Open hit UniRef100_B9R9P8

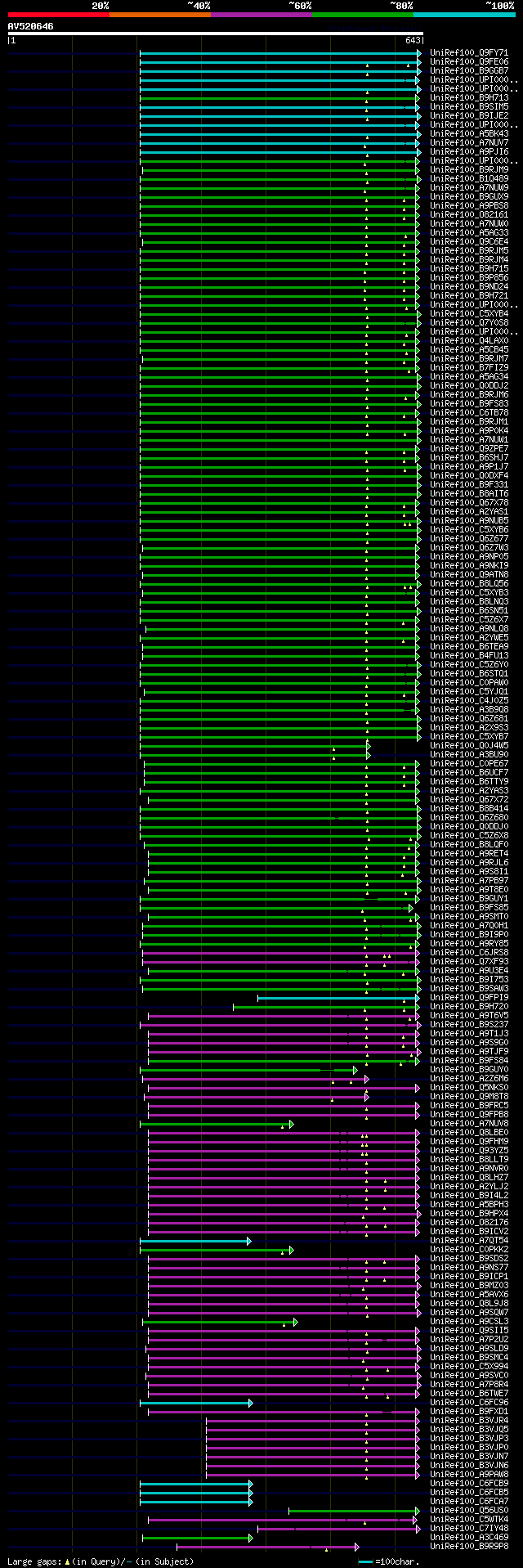[x=469, y=1547]
